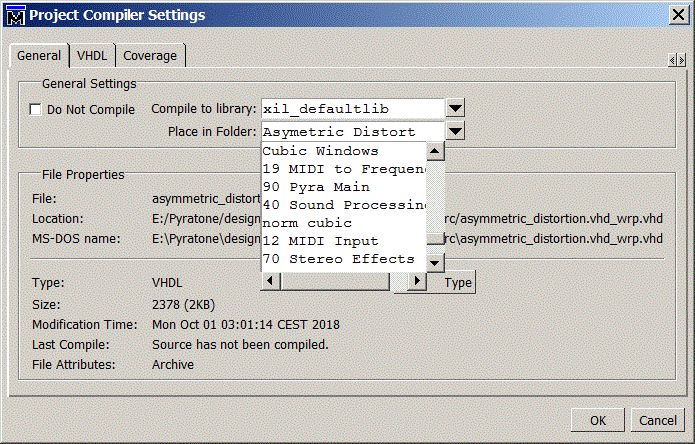This screenshot has width=695, height=444.
Task: Click the ModelSim icon in the title bar
Action: click(14, 15)
